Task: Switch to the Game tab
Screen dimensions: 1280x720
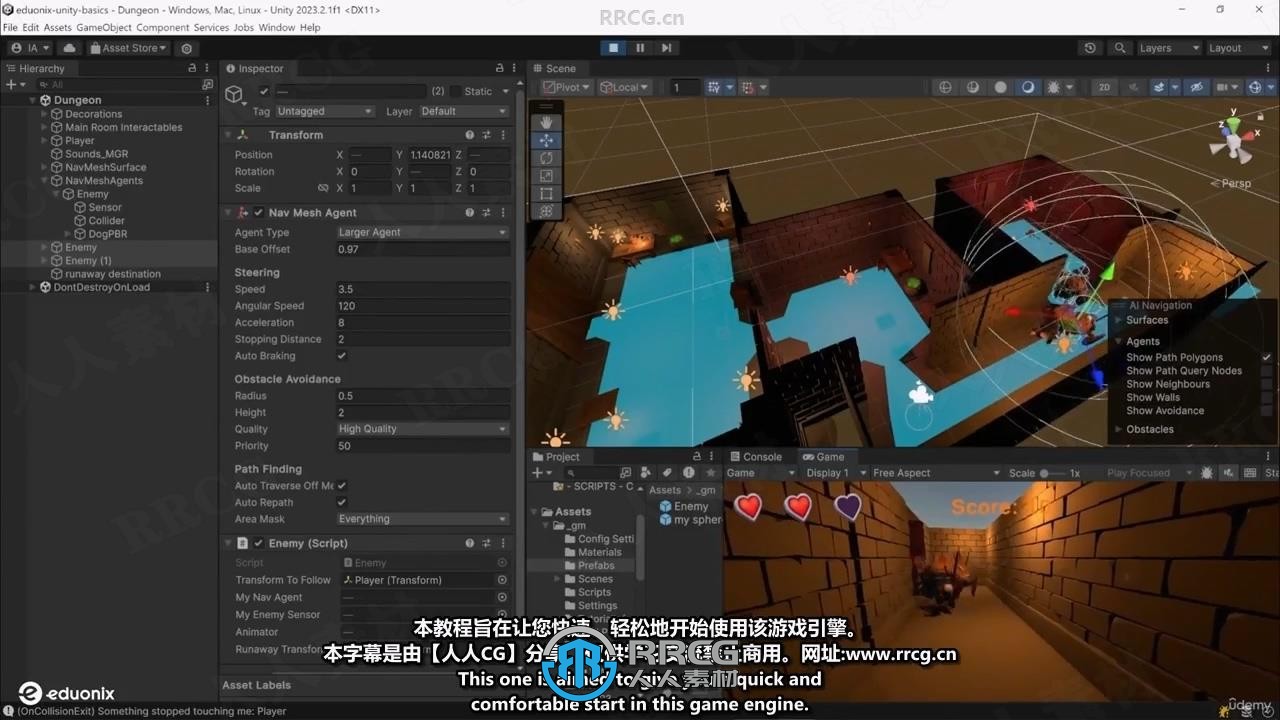Action: tap(823, 456)
